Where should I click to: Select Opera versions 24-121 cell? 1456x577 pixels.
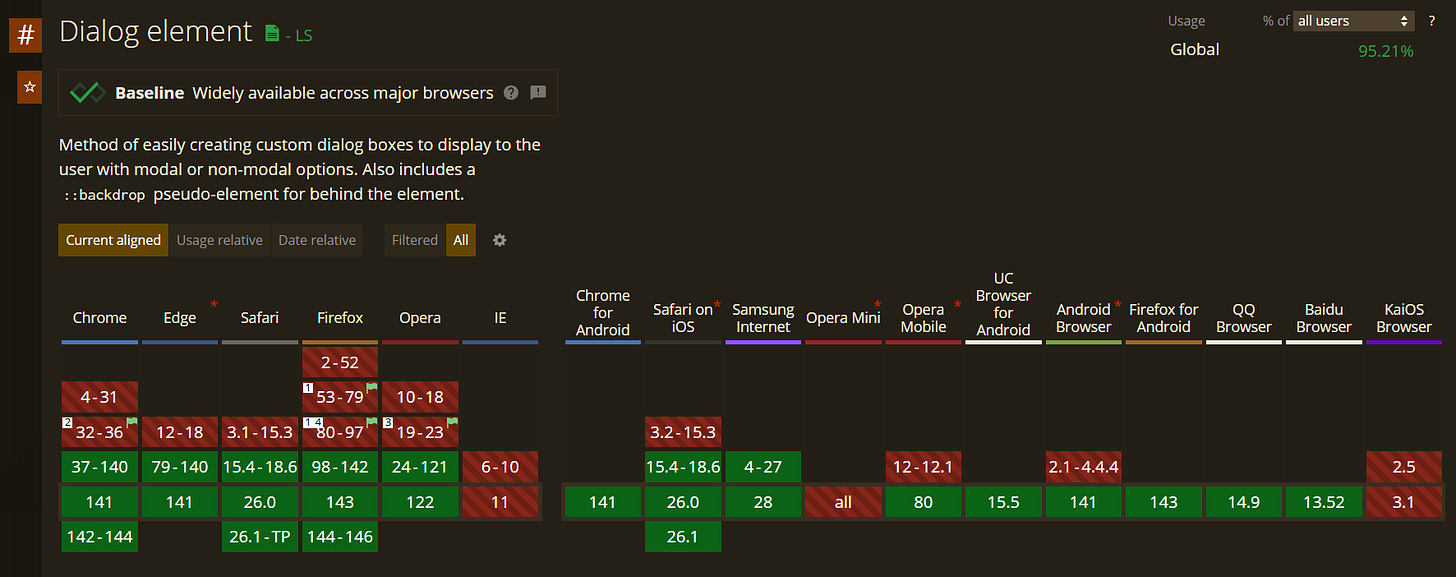click(420, 467)
